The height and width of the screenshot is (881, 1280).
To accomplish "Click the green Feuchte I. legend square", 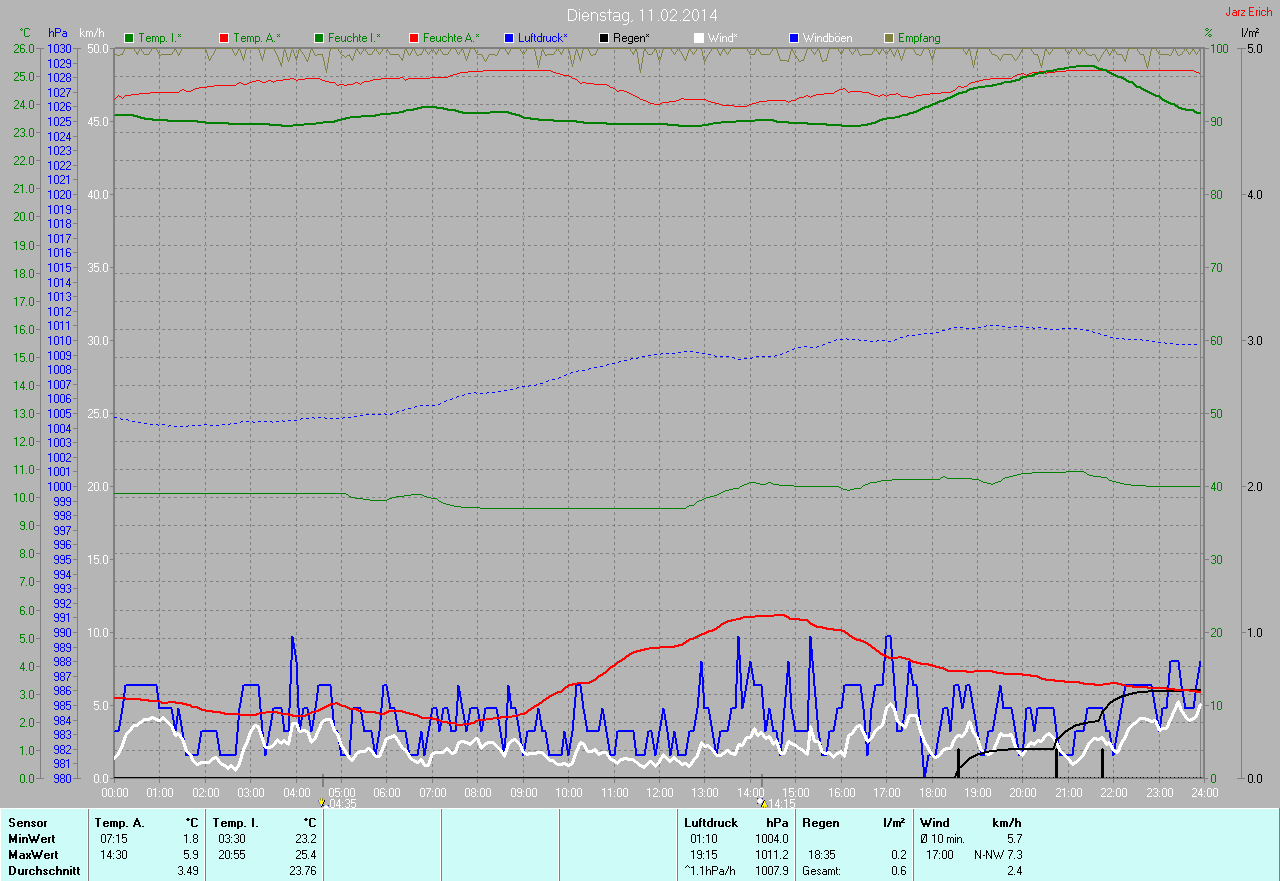I will [319, 38].
